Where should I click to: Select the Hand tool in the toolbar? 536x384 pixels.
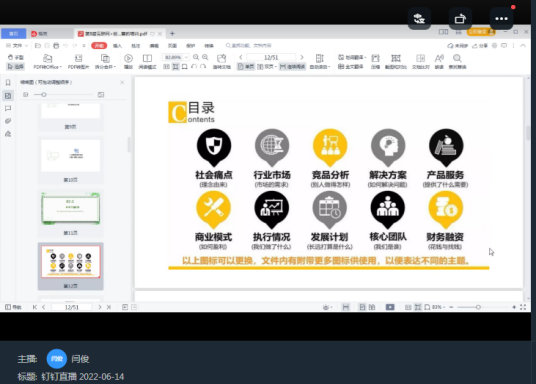point(15,57)
